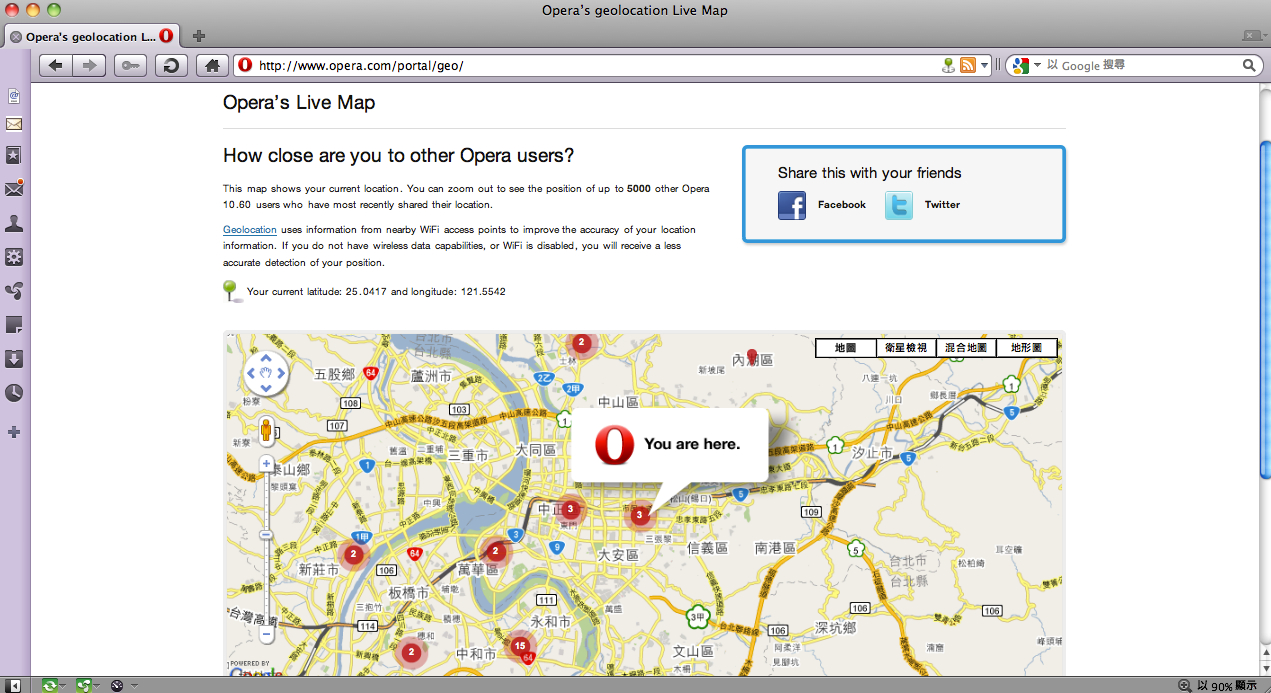This screenshot has height=693, width=1271.
Task: Switch map to 地圖 view
Action: tap(845, 347)
